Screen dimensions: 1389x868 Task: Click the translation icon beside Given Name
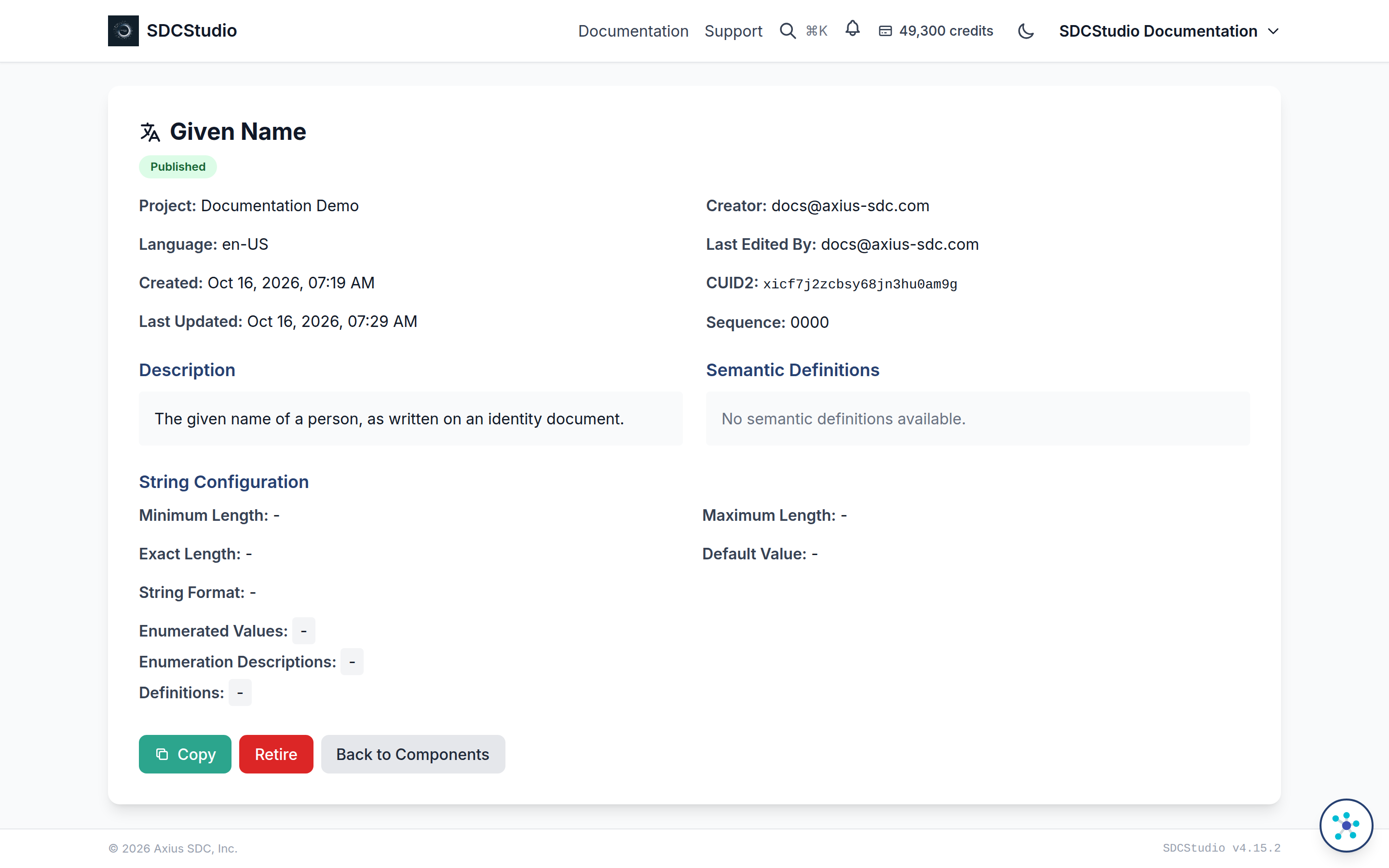[x=150, y=132]
